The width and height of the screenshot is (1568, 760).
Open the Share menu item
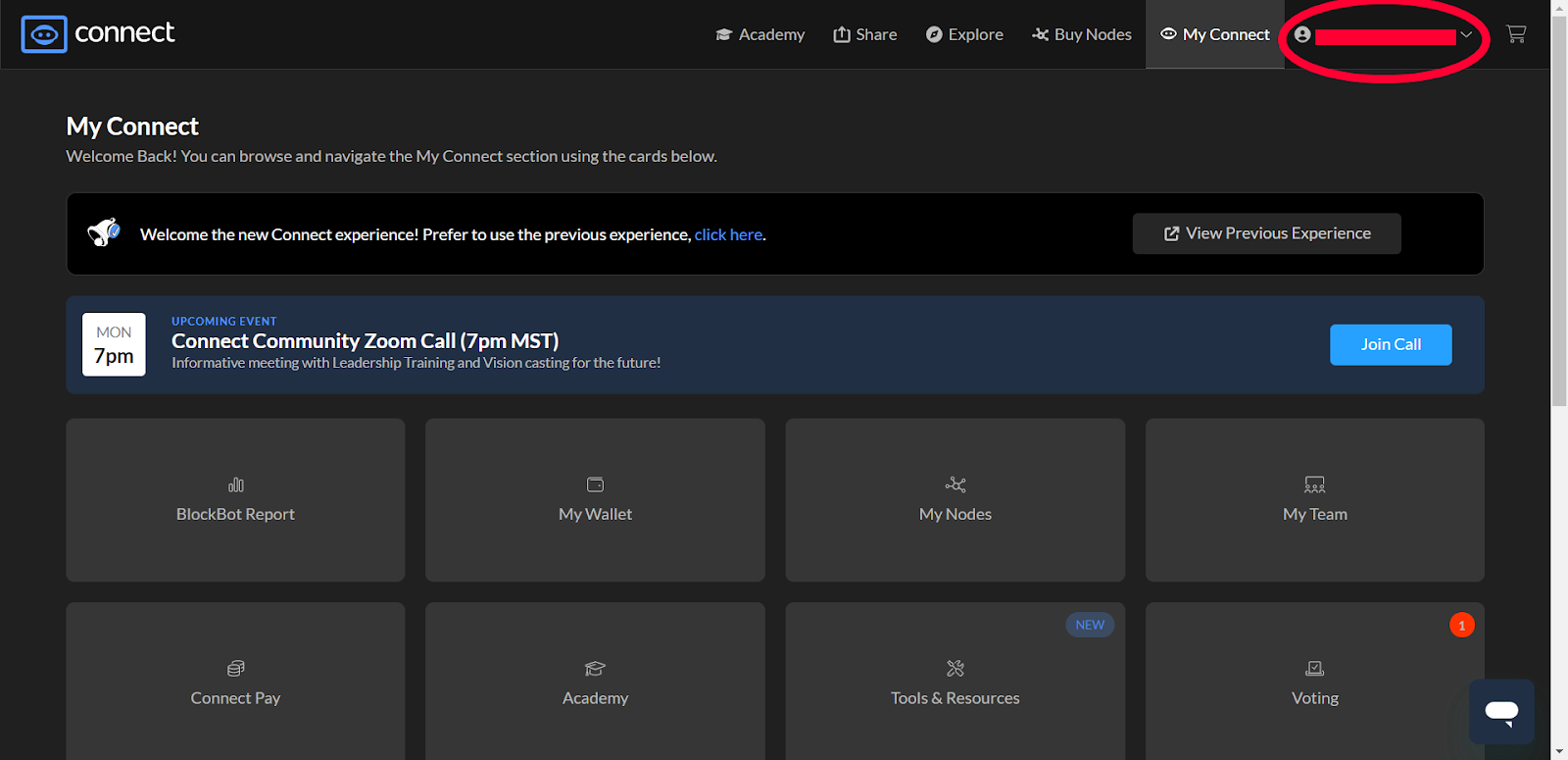(x=865, y=34)
